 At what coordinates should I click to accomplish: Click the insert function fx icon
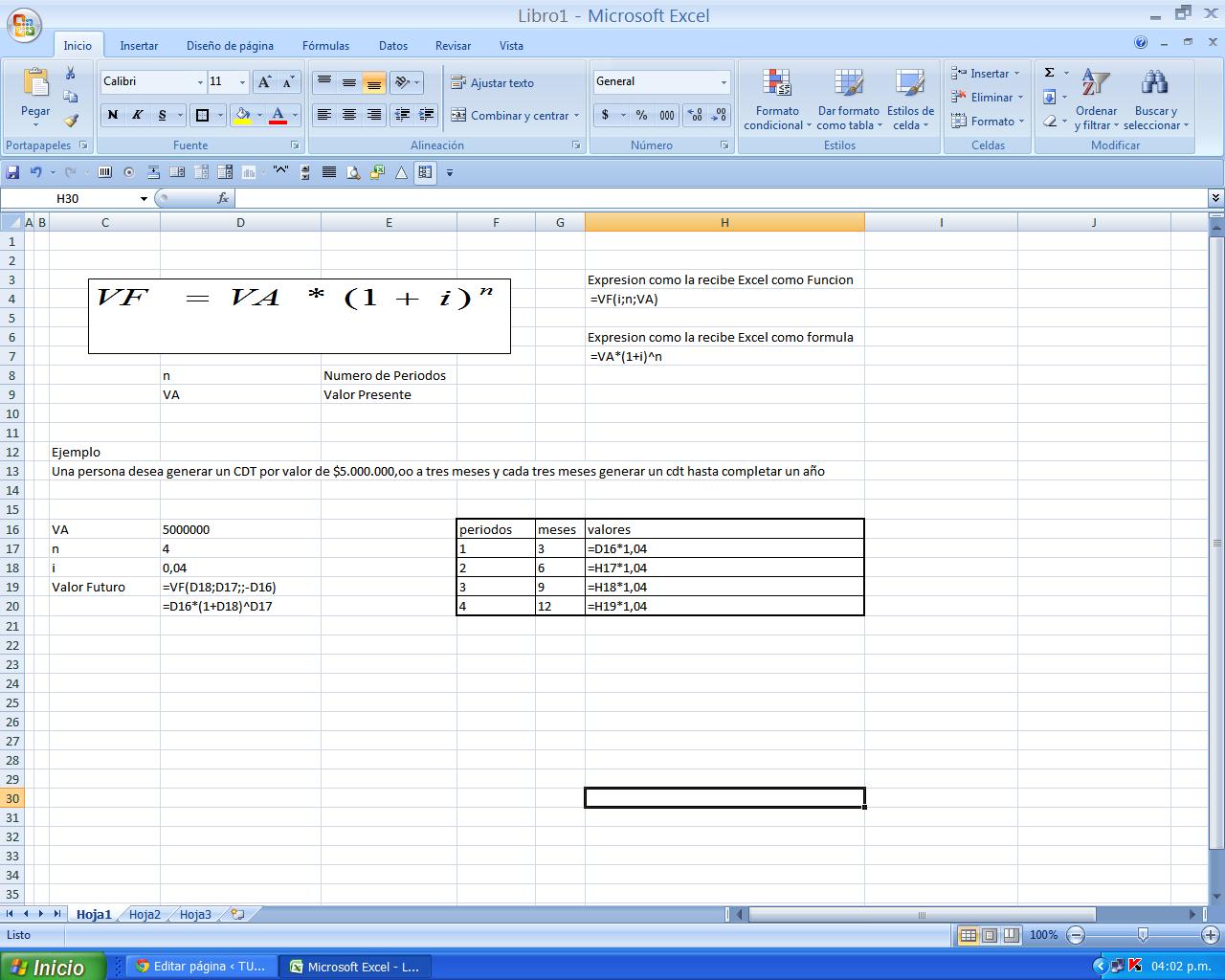(223, 198)
